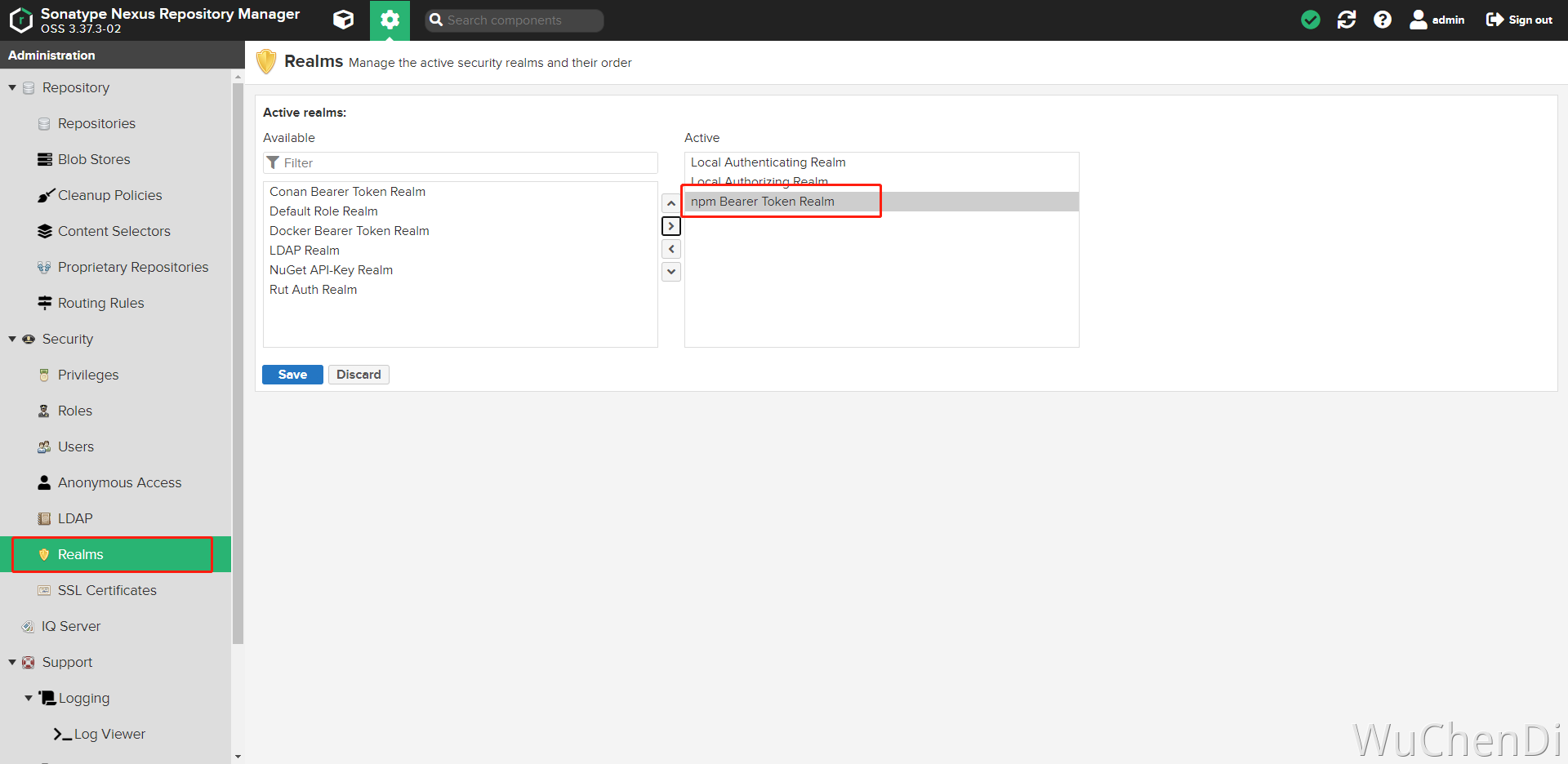Image resolution: width=1568 pixels, height=764 pixels.
Task: Click the move up arrow button
Action: [x=671, y=203]
